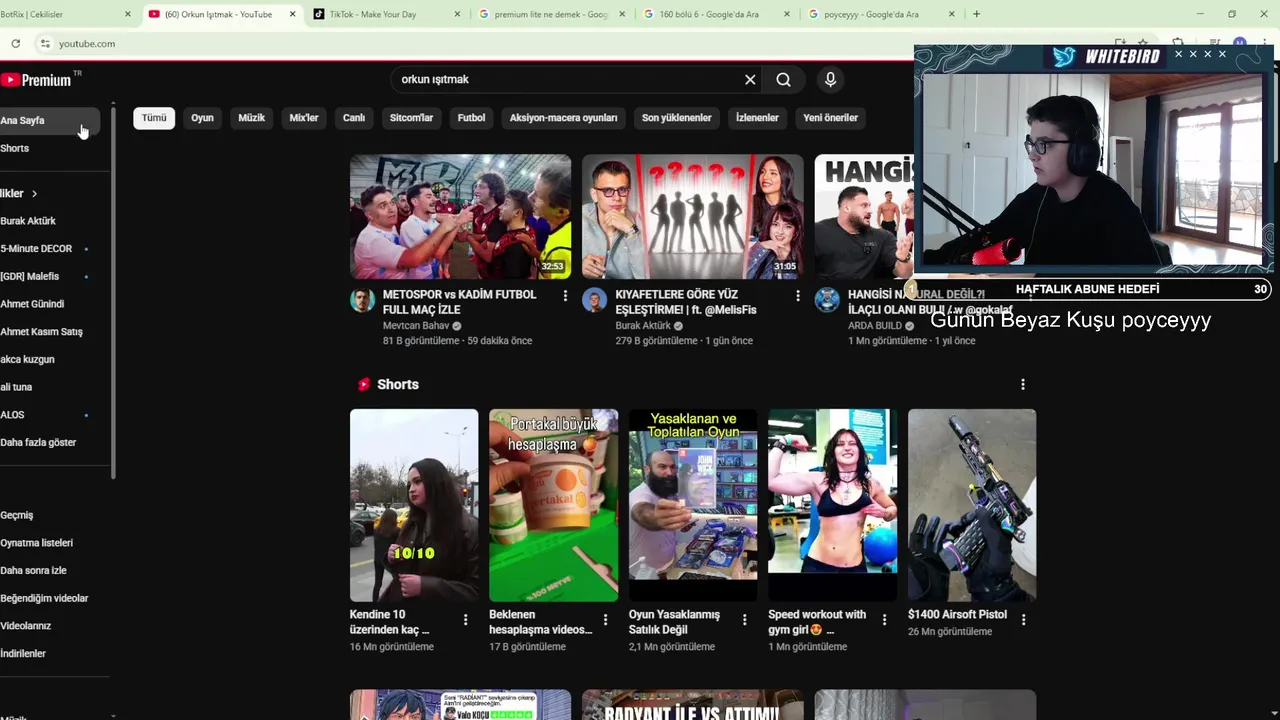Select the Mix'ler filter chip
The height and width of the screenshot is (720, 1280).
[x=304, y=118]
